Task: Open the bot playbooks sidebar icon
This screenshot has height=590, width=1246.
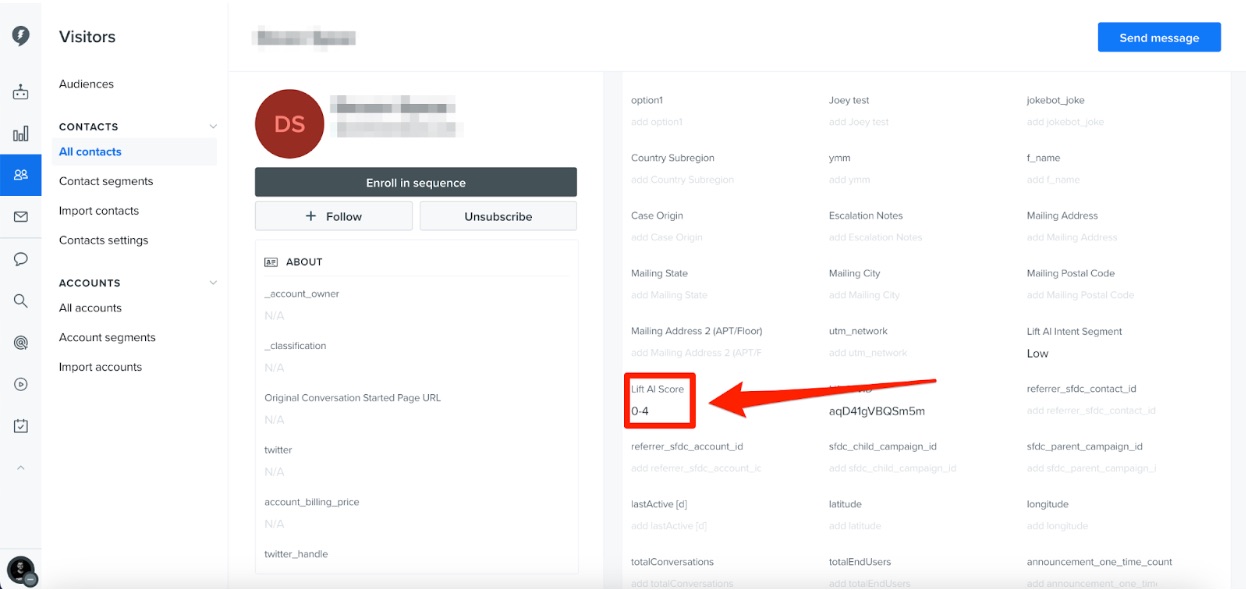Action: (x=20, y=92)
